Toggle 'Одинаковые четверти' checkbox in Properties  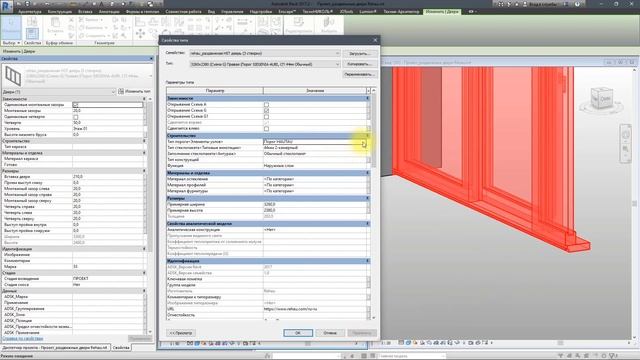76,117
